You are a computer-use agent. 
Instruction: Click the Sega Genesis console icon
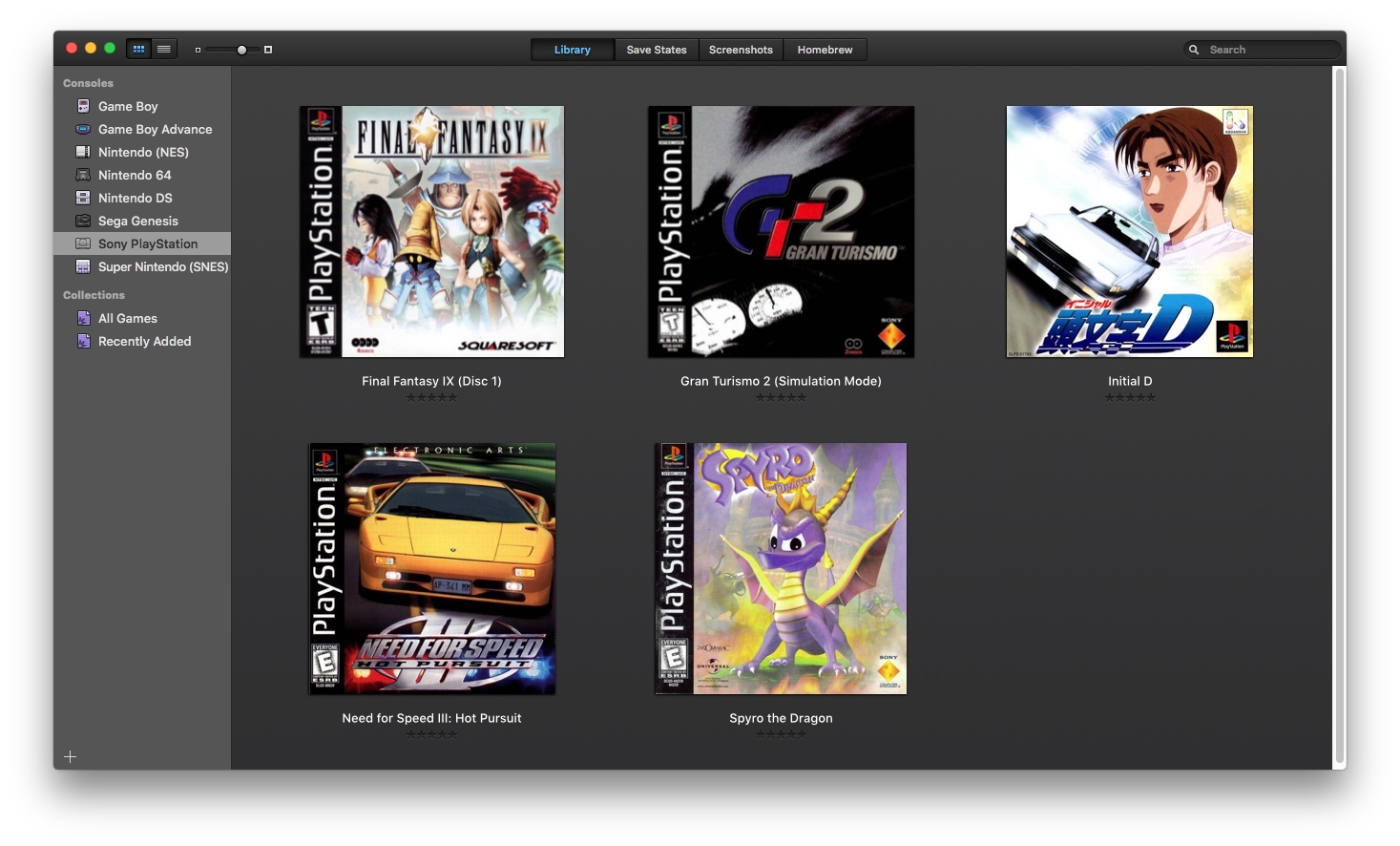83,221
